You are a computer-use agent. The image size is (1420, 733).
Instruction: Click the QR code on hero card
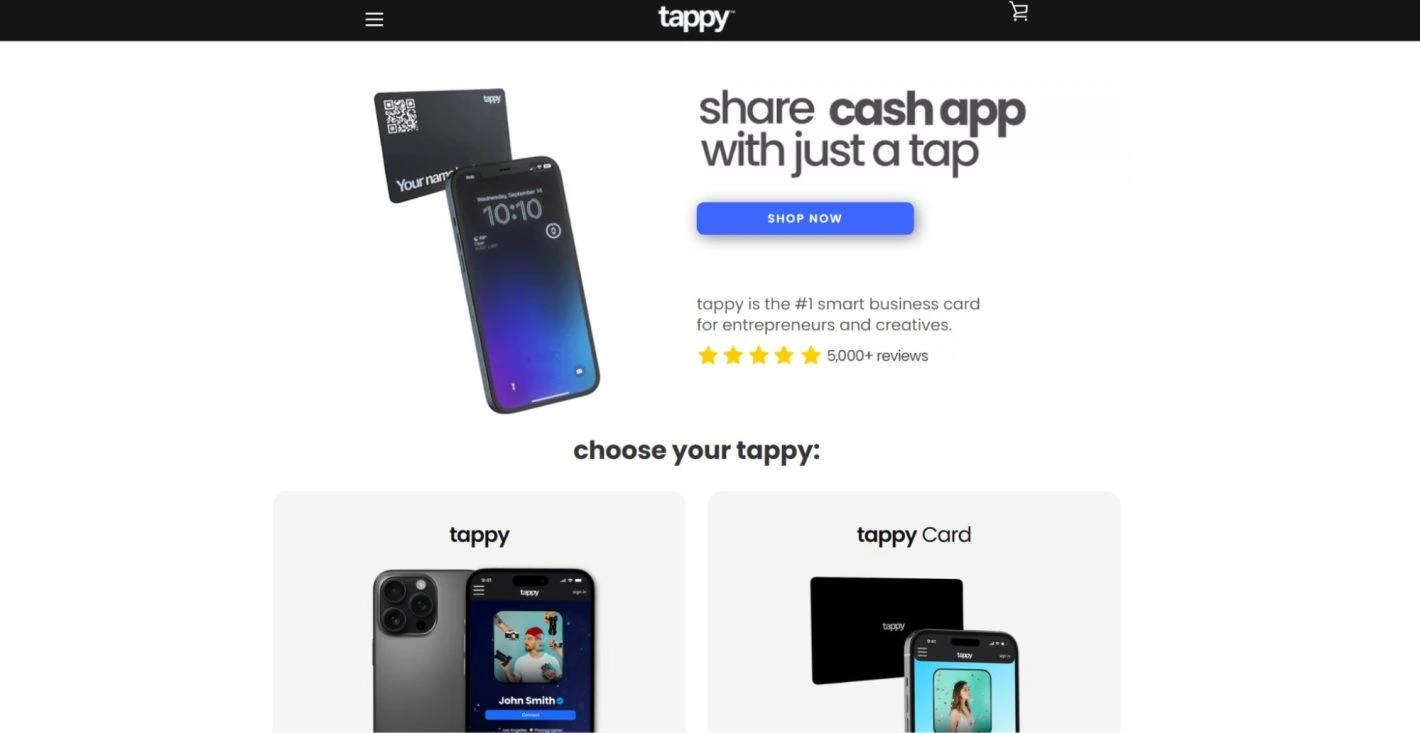pos(400,115)
